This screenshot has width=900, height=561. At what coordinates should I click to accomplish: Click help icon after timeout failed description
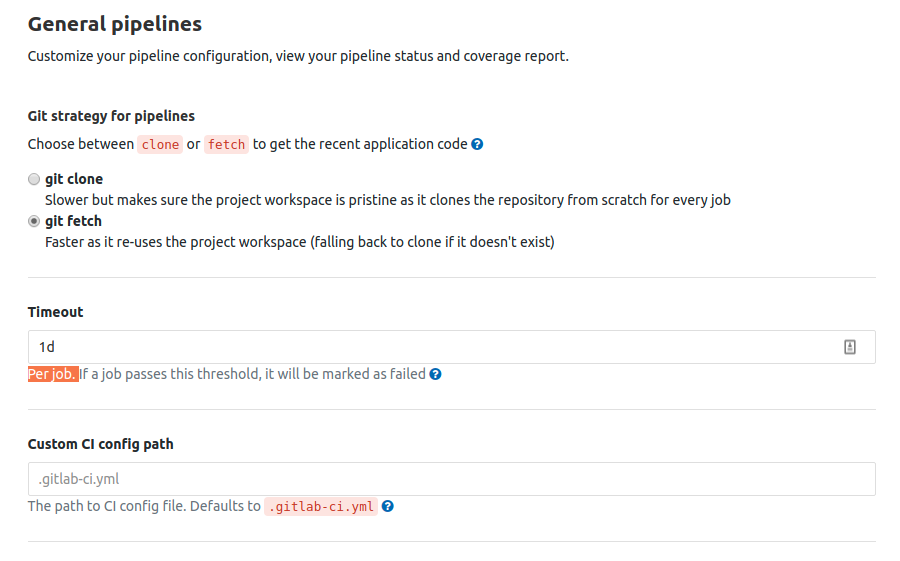click(x=436, y=374)
